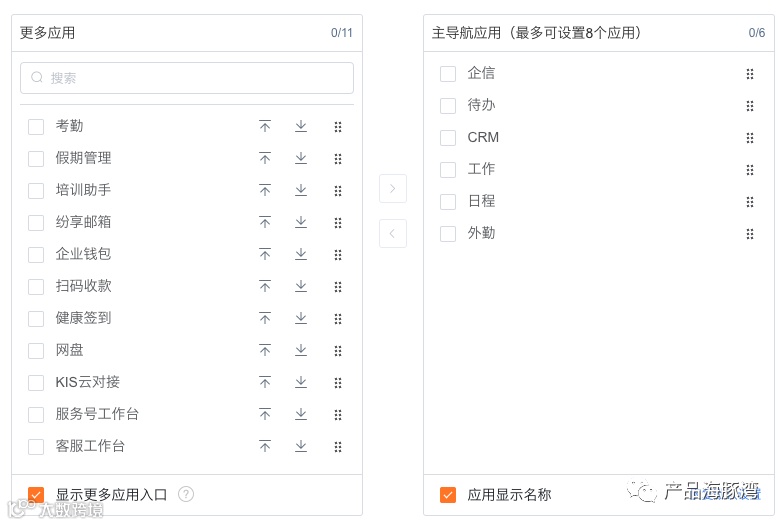This screenshot has width=784, height=525.
Task: Click left arrow transfer button
Action: (x=393, y=233)
